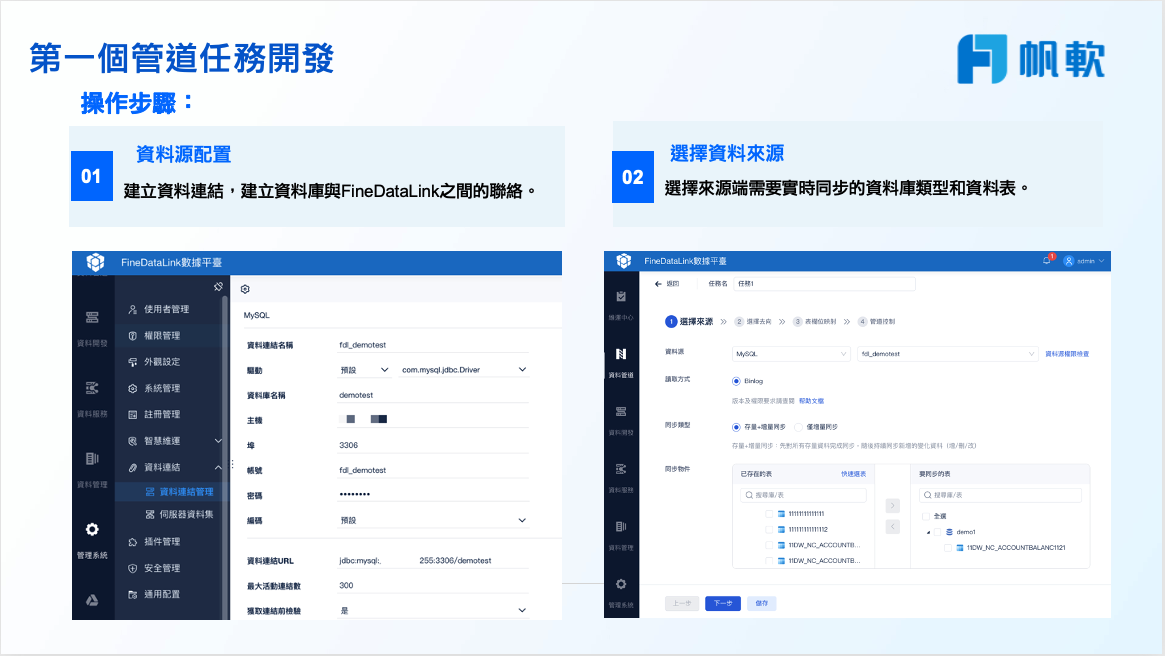Open 安全管理 menu item
1165x656 pixels.
[162, 568]
